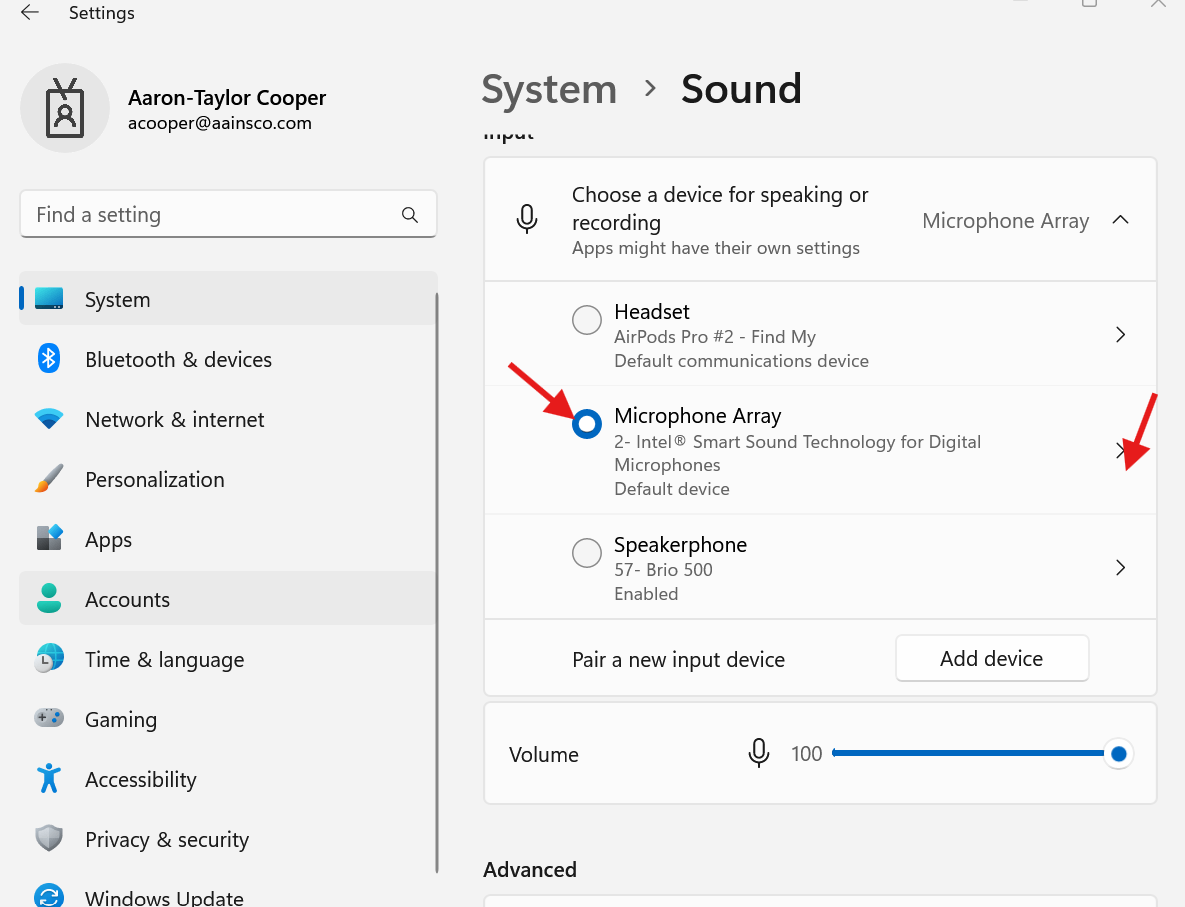Image resolution: width=1185 pixels, height=907 pixels.
Task: Click the Privacy & security shield icon
Action: coord(49,838)
